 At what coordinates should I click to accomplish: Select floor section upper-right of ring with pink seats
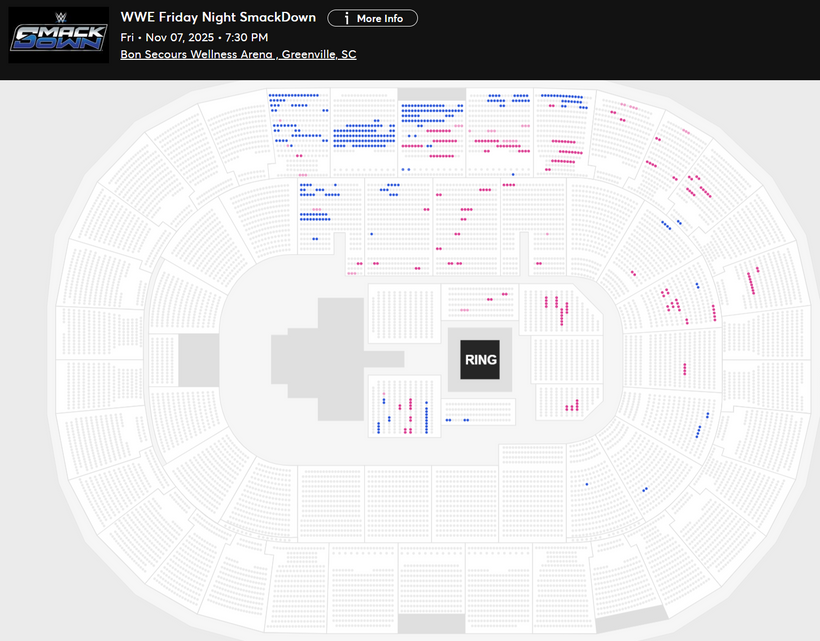561,310
